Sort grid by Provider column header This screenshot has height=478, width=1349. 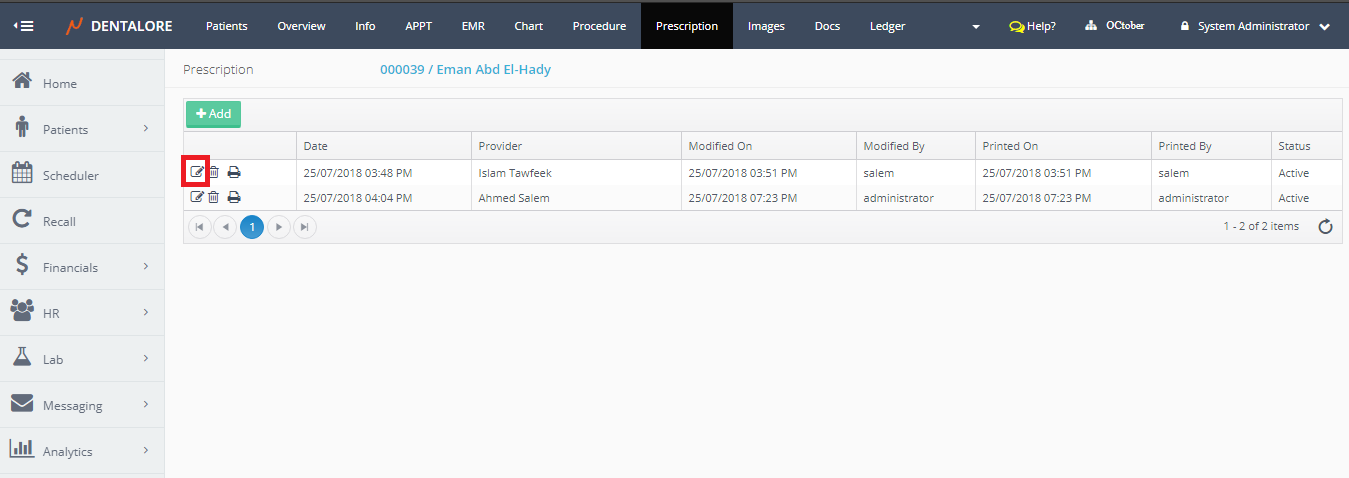[500, 146]
